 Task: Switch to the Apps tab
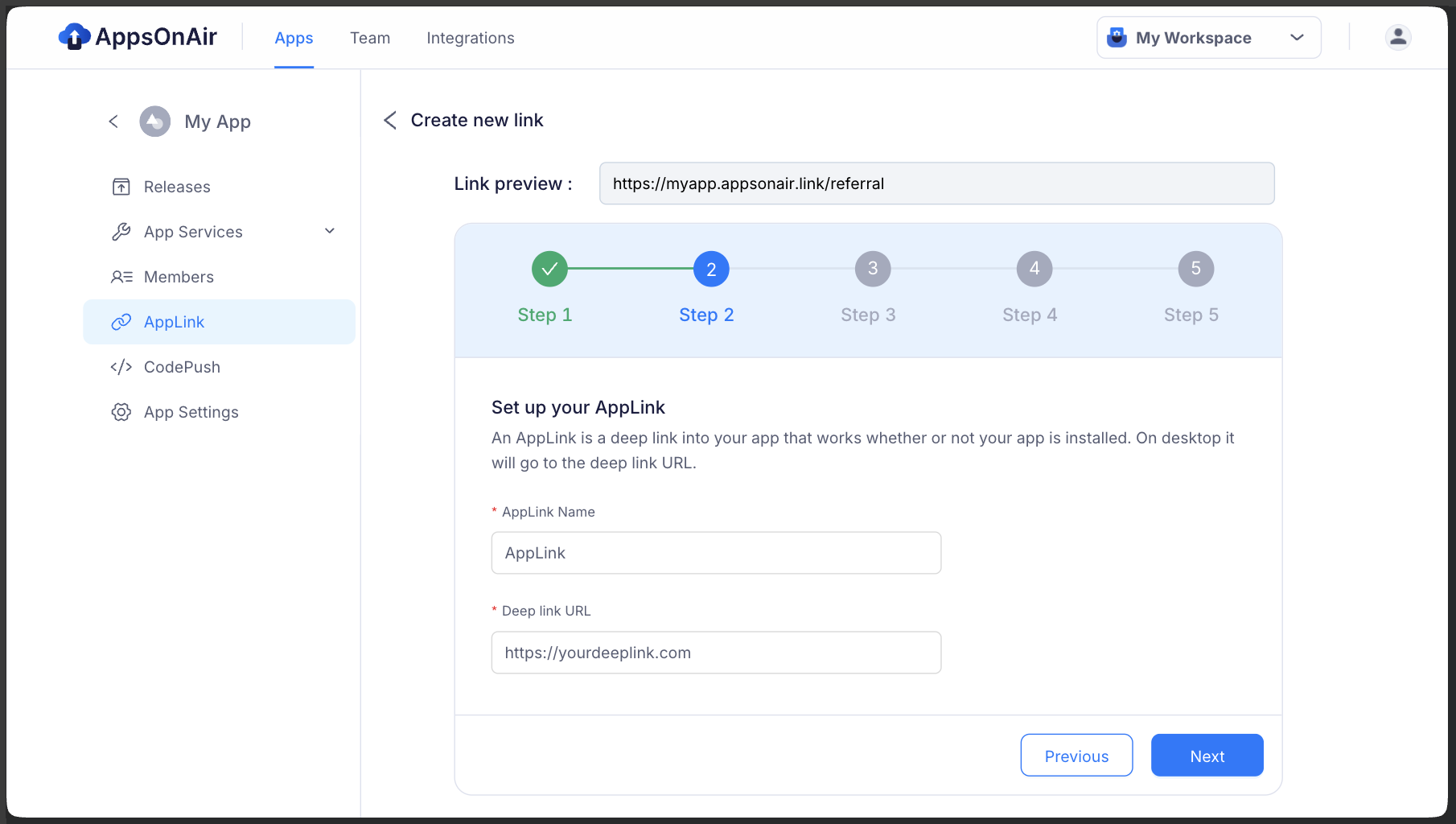pos(294,38)
